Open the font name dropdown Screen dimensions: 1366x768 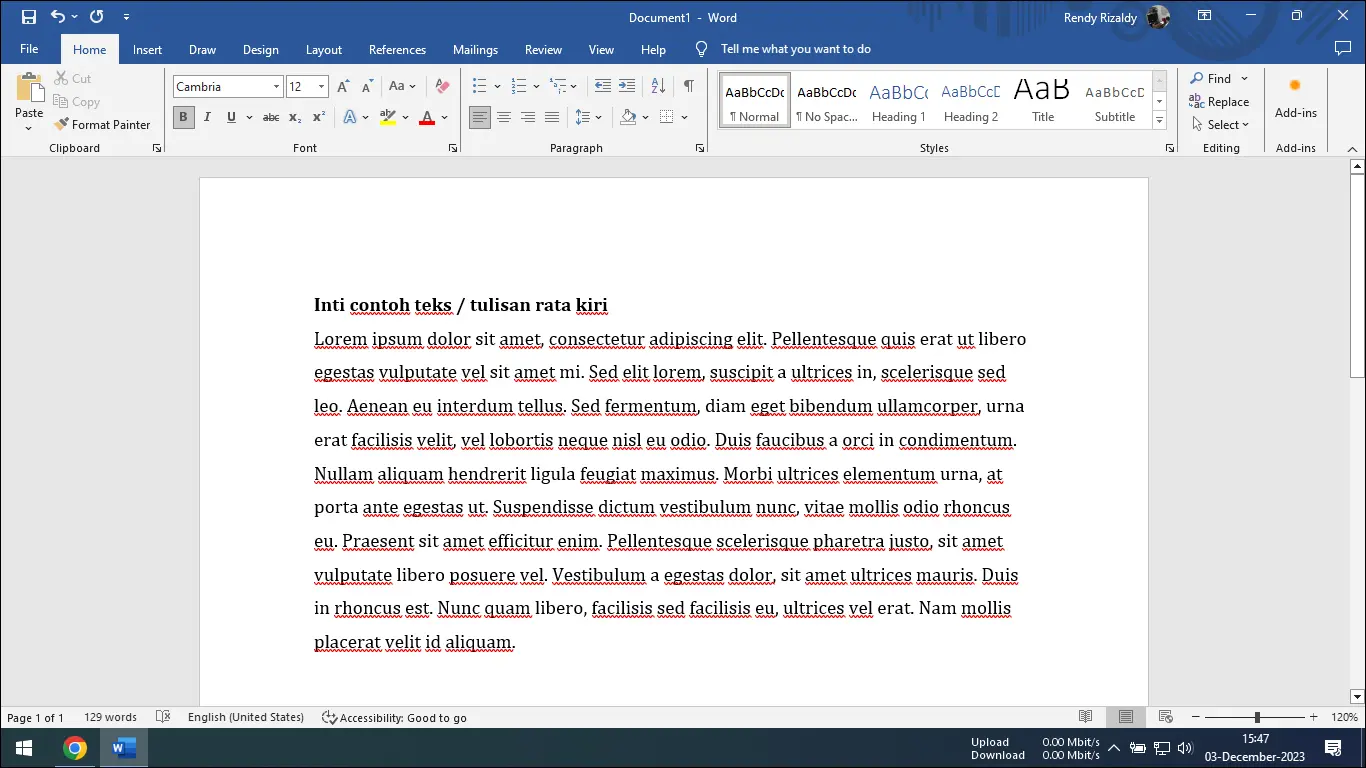click(x=279, y=86)
